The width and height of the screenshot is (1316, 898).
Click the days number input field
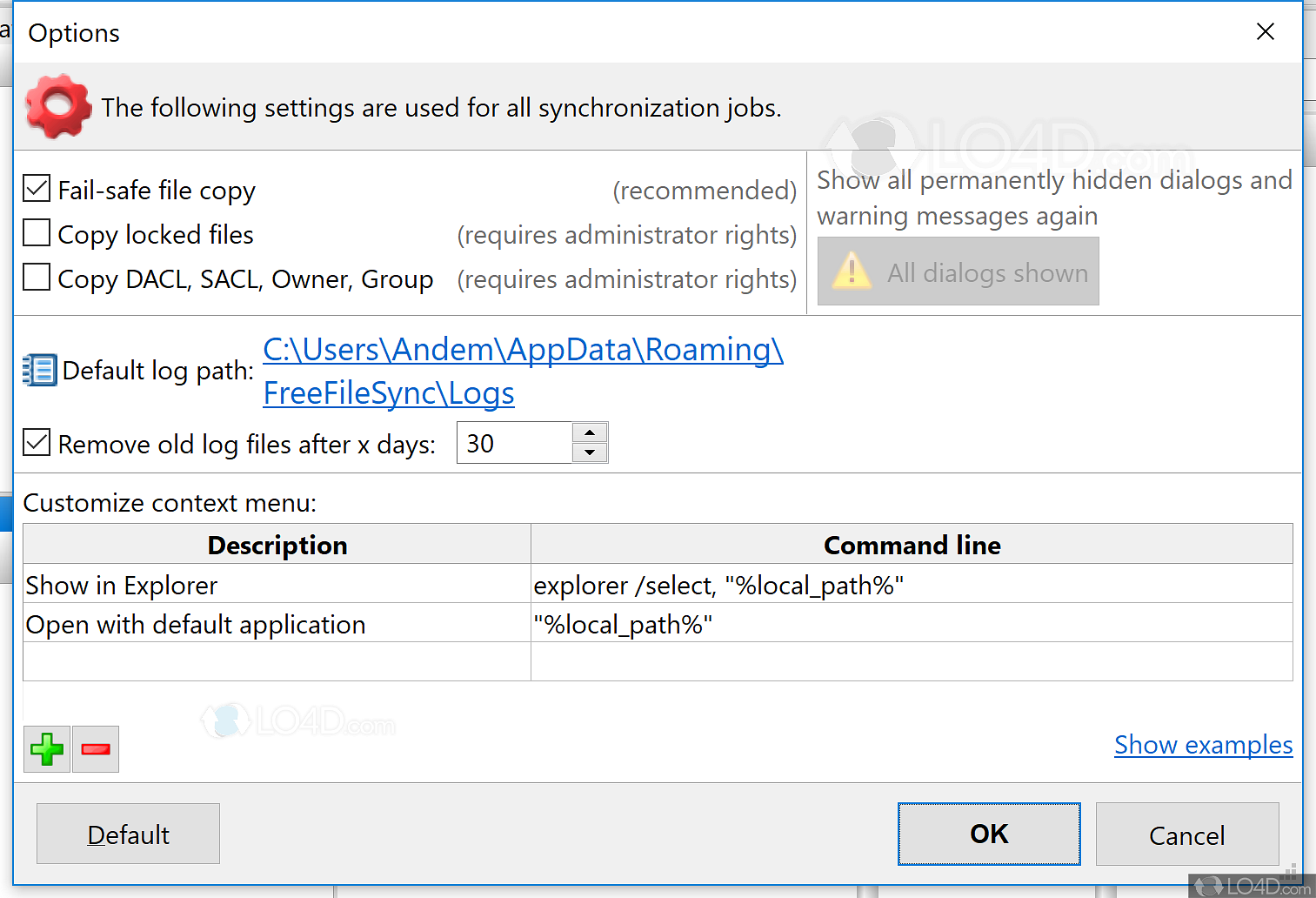(x=513, y=442)
